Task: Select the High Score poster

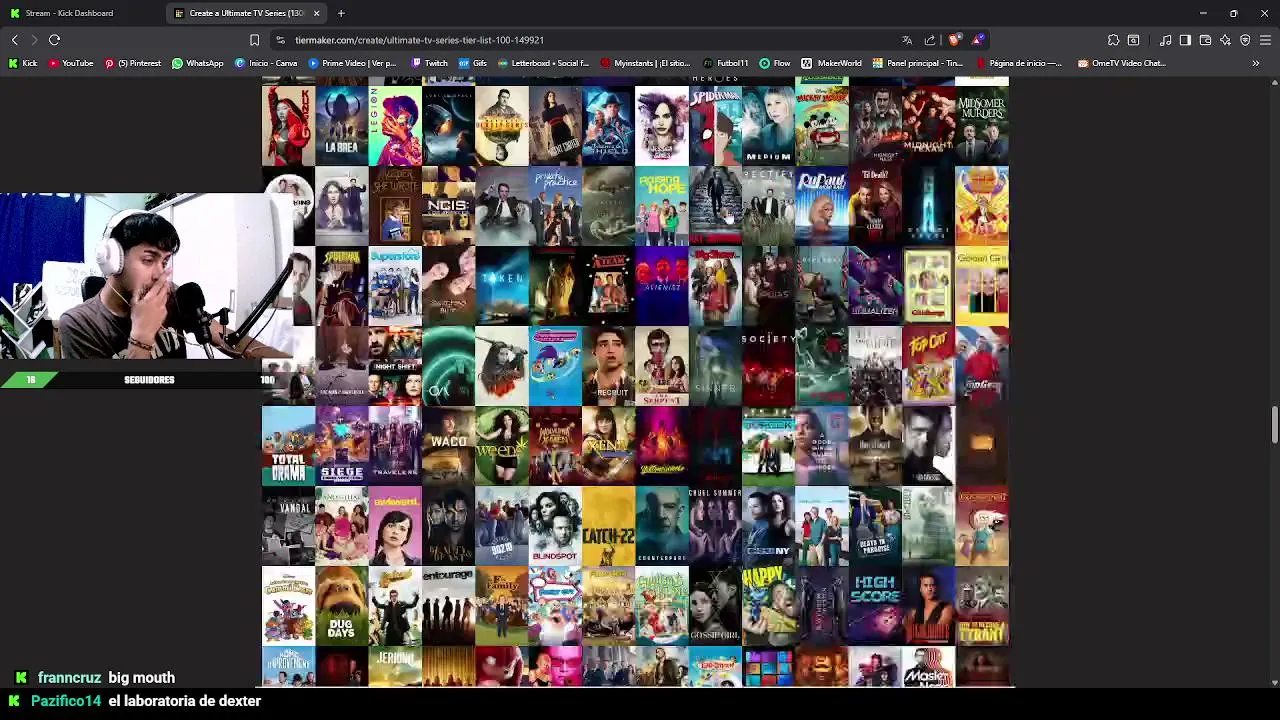Action: tap(875, 605)
